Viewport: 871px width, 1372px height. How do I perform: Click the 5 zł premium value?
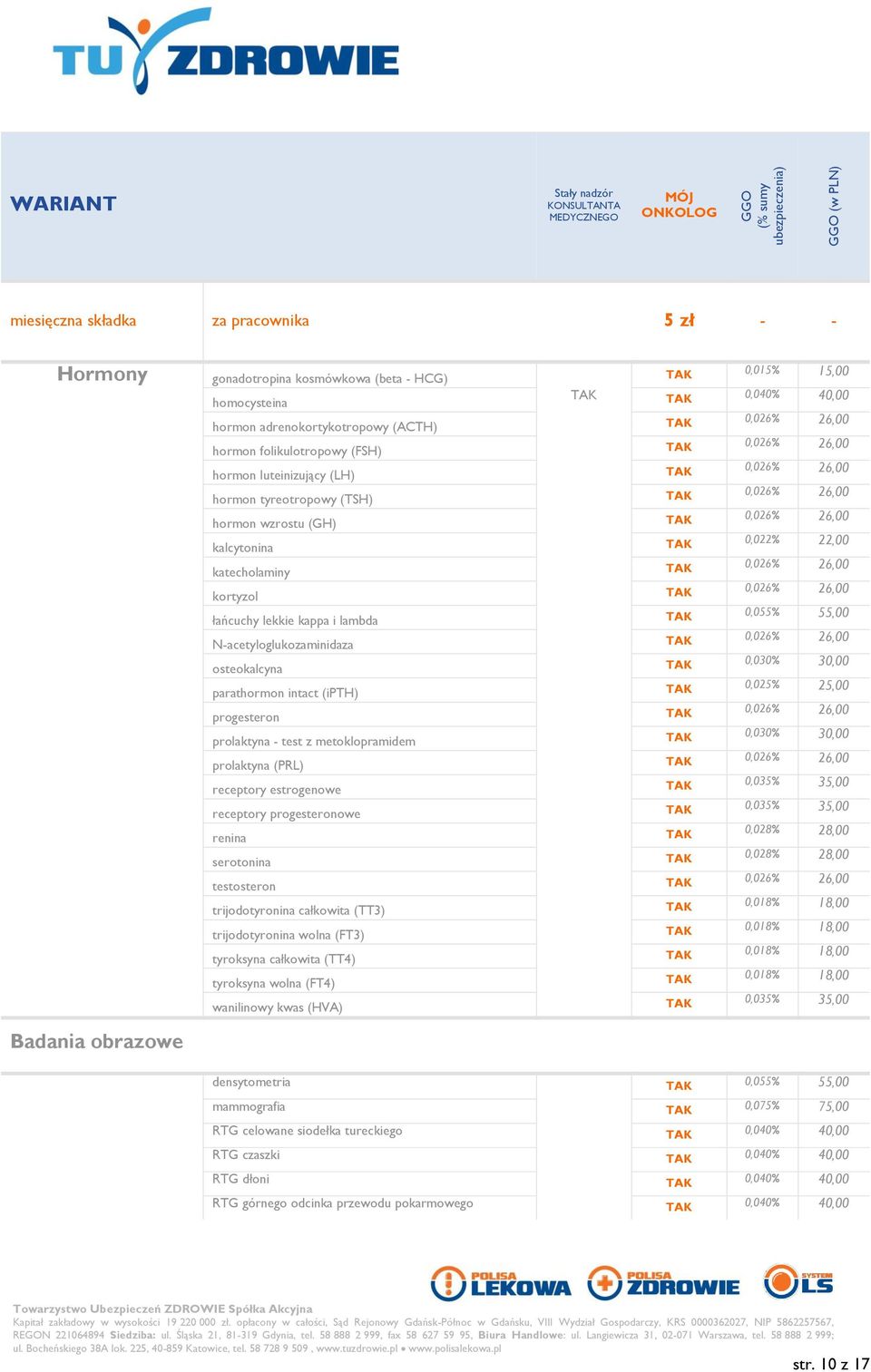[x=679, y=320]
